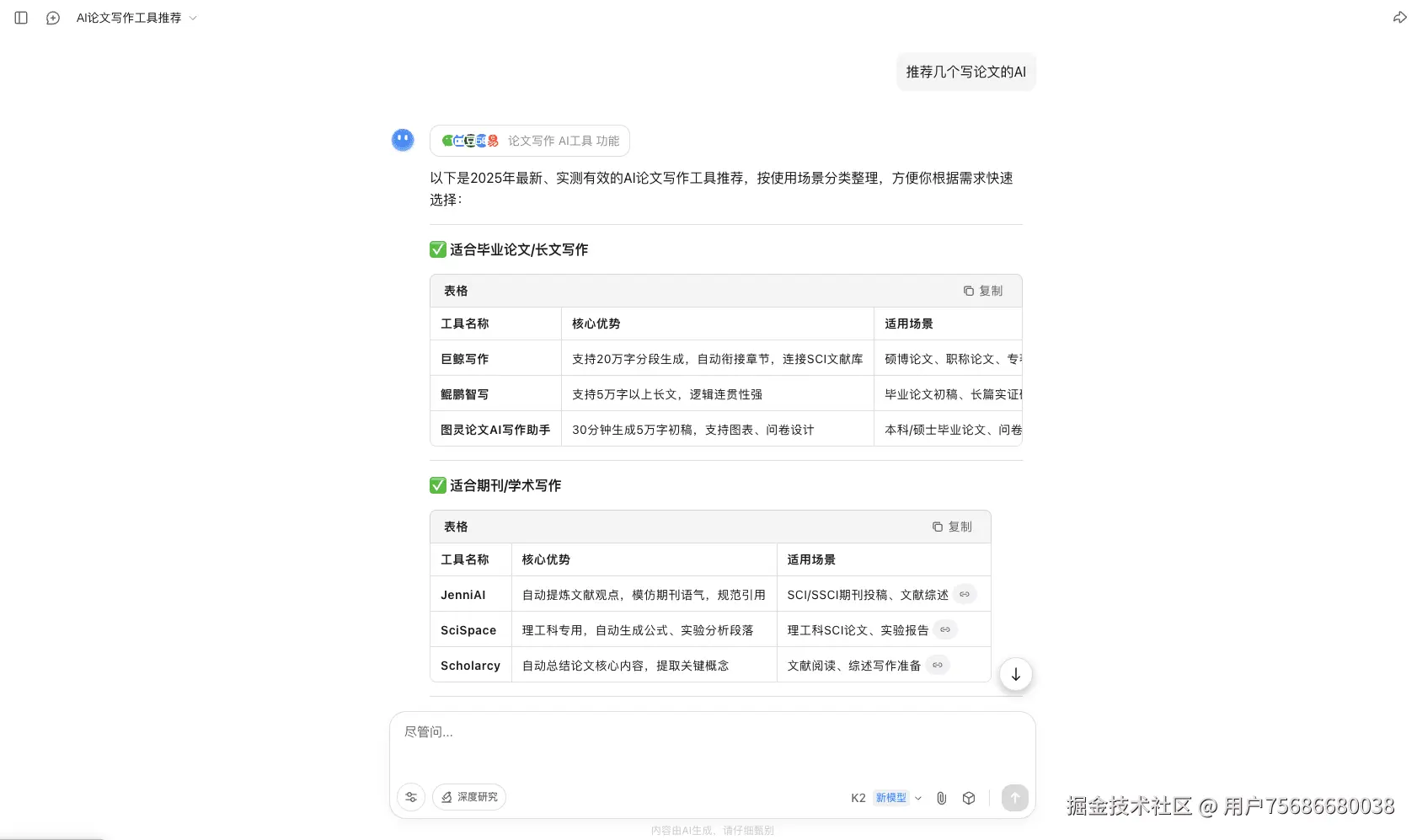
Task: Open the share arrow icon
Action: 1399,18
